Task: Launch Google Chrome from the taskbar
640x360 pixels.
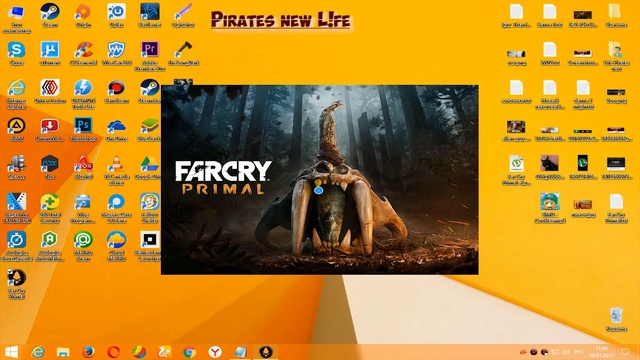Action: (189, 352)
